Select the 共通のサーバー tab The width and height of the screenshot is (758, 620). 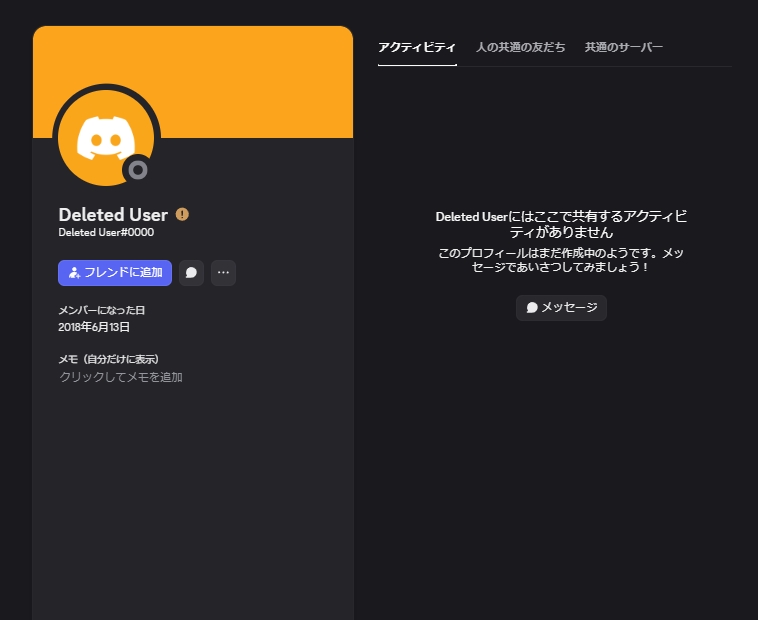point(623,47)
